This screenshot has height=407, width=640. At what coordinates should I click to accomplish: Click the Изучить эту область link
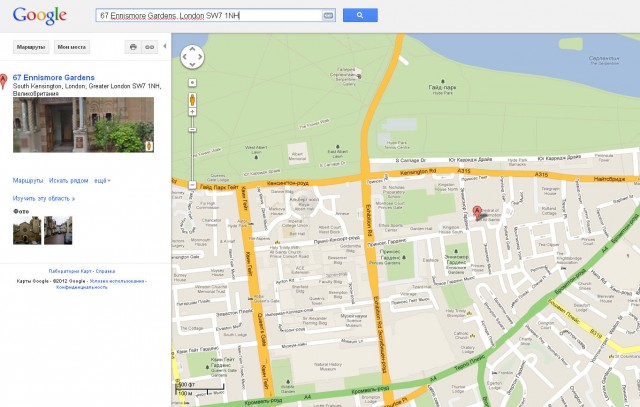[44, 199]
